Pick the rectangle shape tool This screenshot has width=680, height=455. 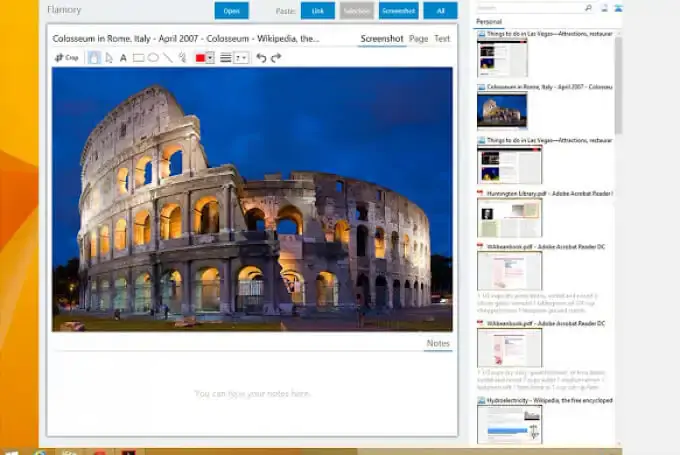click(138, 58)
